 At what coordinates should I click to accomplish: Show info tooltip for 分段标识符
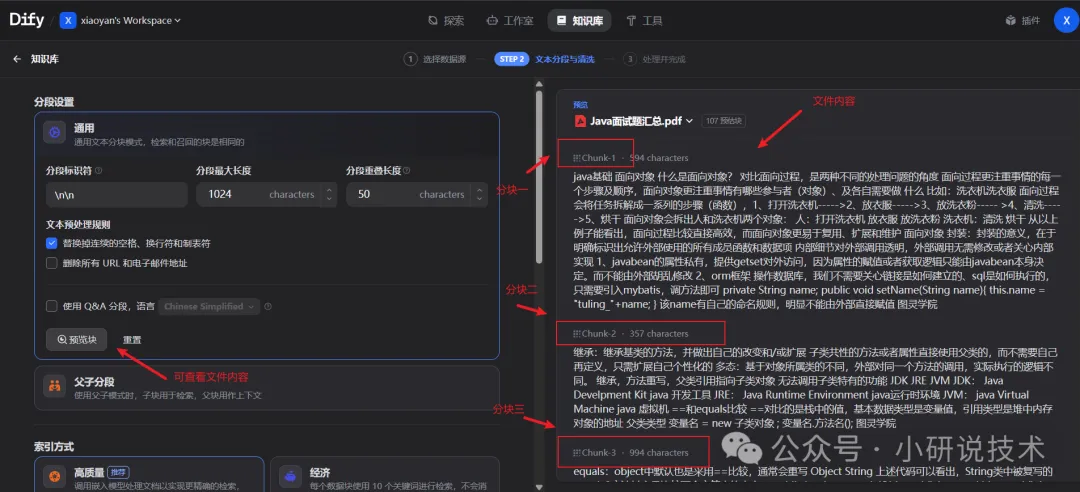tap(98, 171)
